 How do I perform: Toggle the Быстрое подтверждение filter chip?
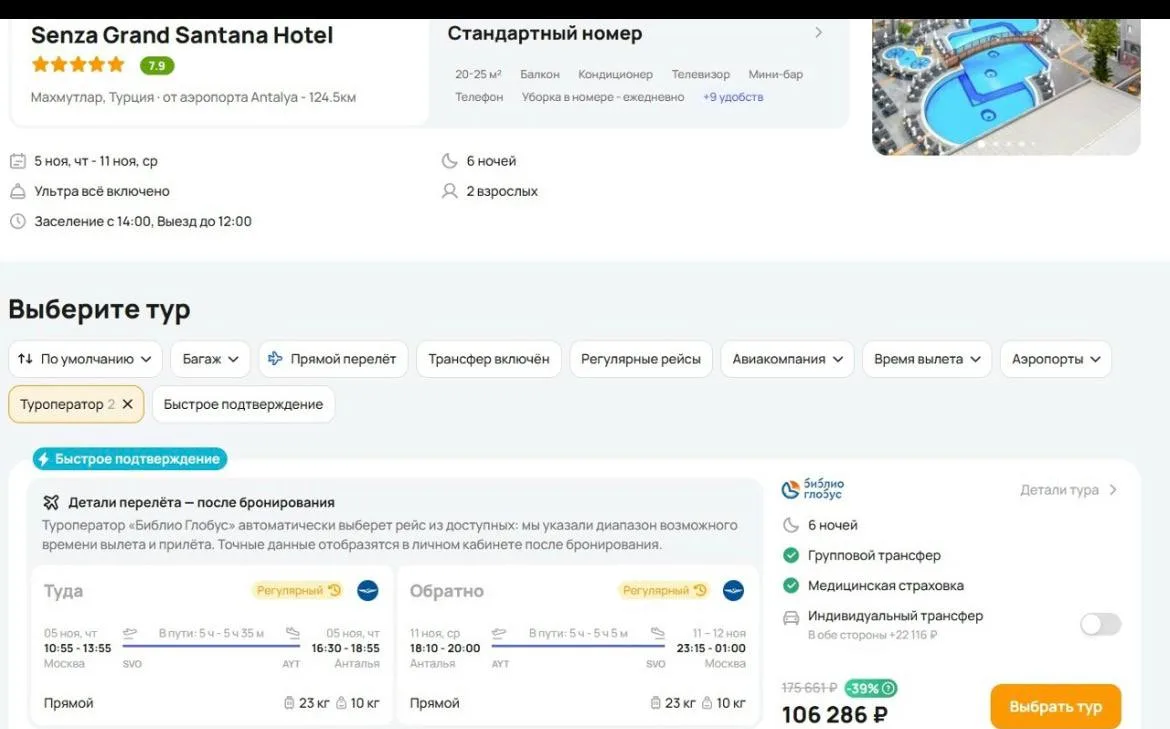[243, 404]
